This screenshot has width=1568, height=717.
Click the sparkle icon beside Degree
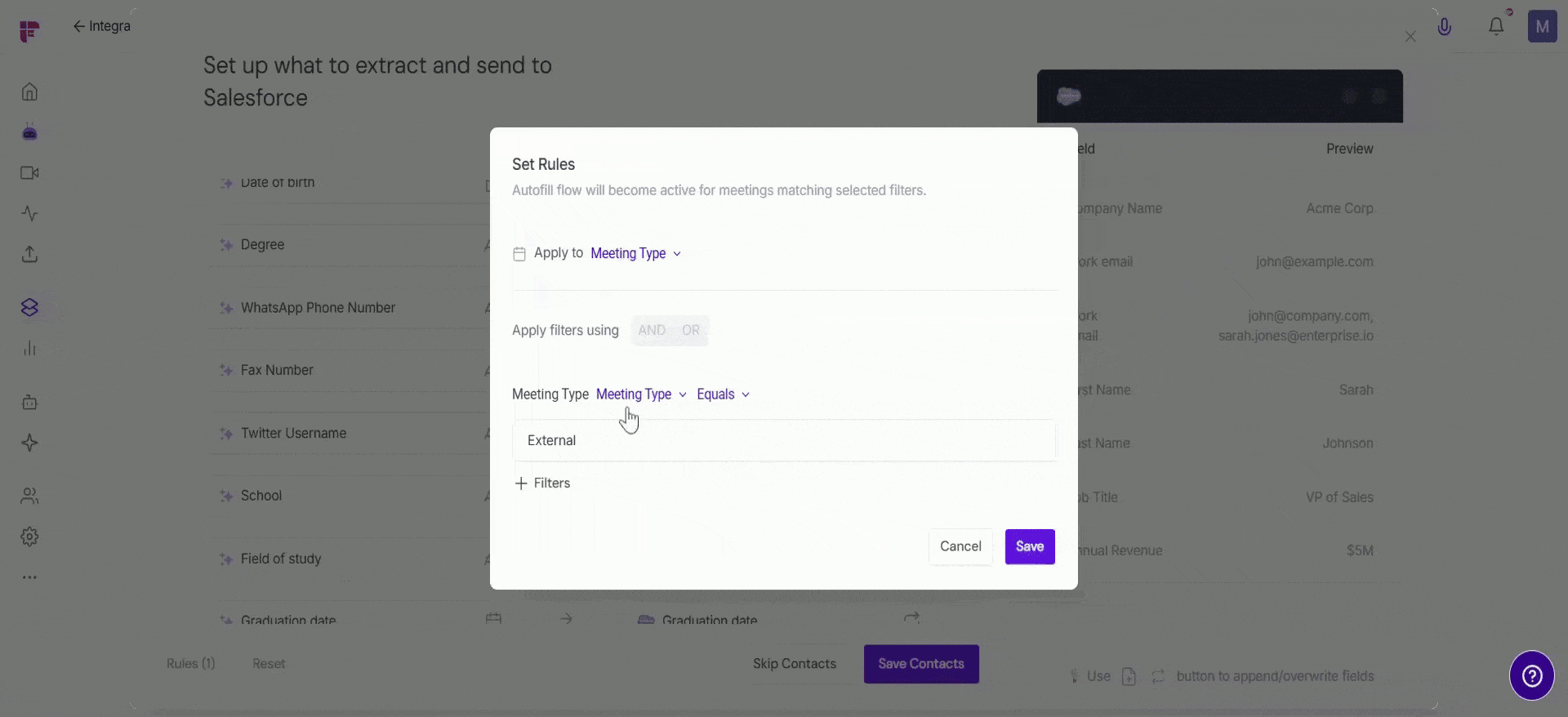pyautogui.click(x=226, y=245)
